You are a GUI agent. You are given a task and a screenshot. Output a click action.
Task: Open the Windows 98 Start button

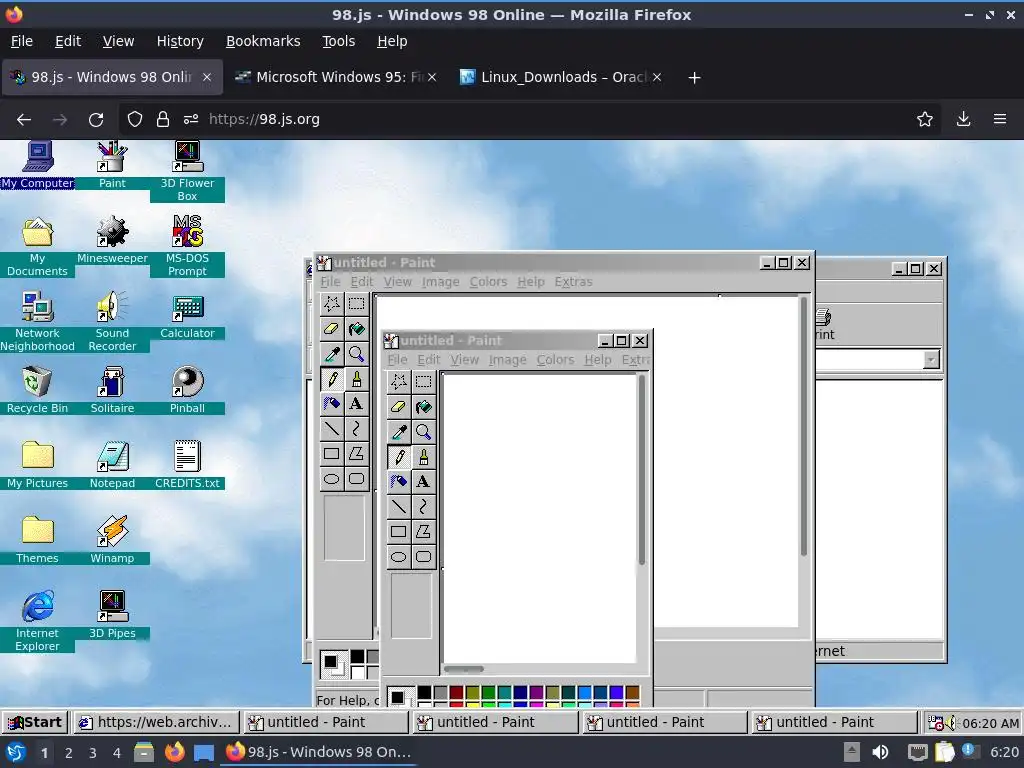[x=35, y=722]
